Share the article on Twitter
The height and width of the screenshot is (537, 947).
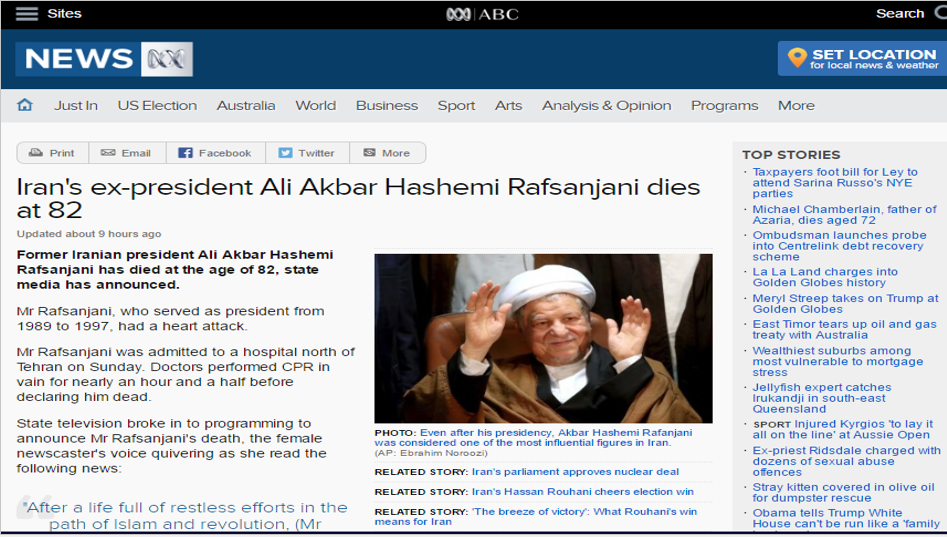(x=307, y=153)
